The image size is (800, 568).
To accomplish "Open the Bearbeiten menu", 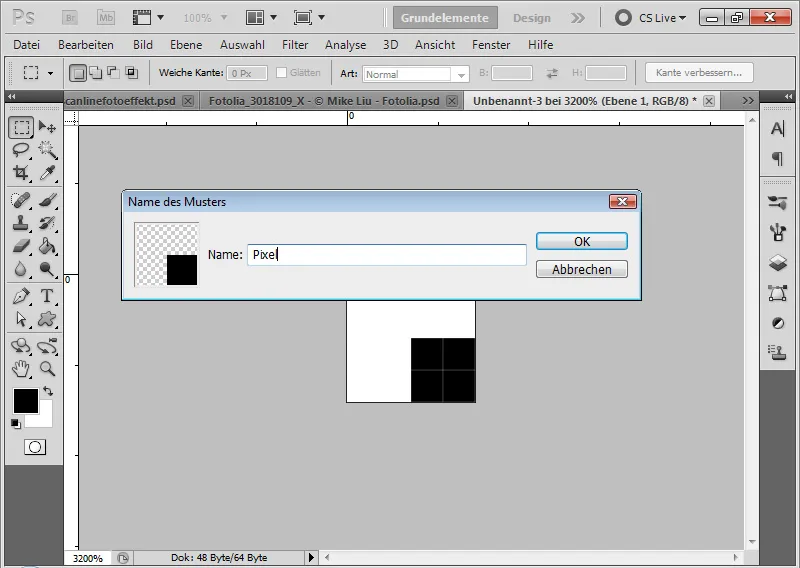I will 86,45.
